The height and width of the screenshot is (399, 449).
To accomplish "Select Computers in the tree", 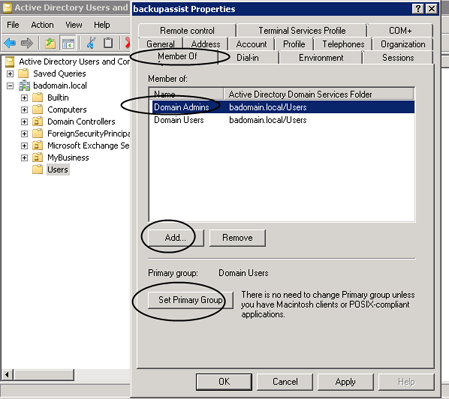I will (67, 110).
